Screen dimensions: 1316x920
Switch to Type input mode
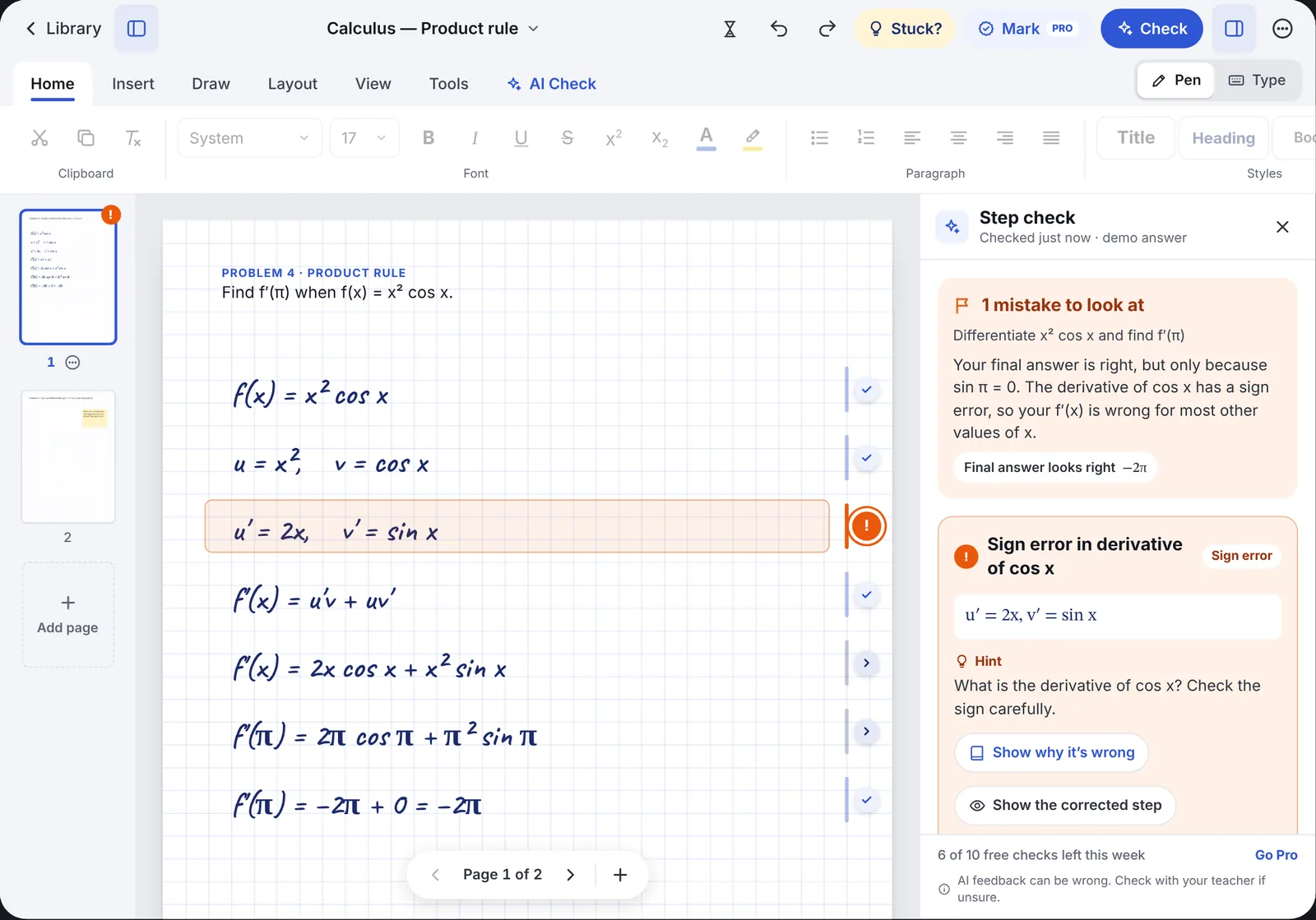[1257, 81]
